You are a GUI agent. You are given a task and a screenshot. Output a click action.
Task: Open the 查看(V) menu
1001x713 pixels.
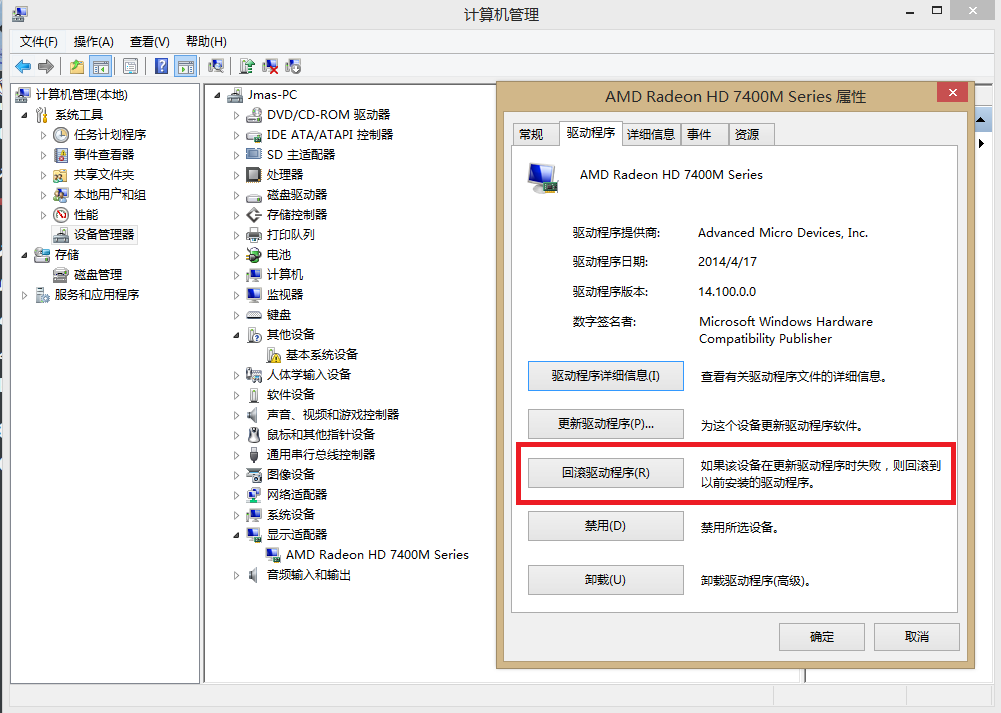(x=149, y=41)
